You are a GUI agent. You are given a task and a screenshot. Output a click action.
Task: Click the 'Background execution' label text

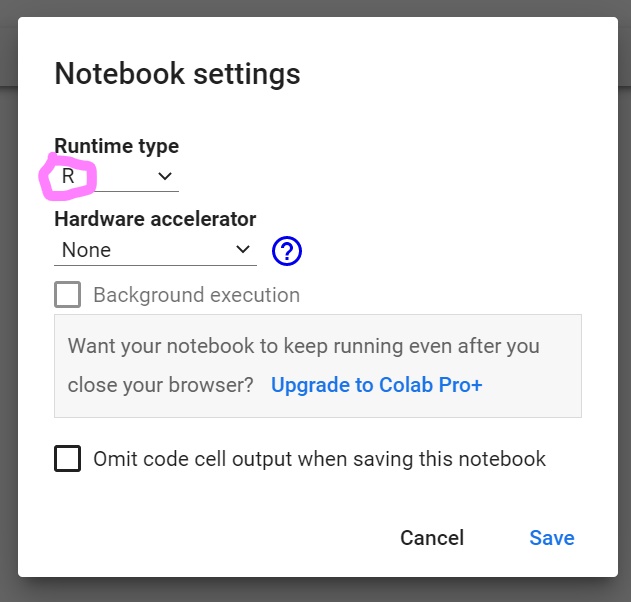[x=196, y=295]
